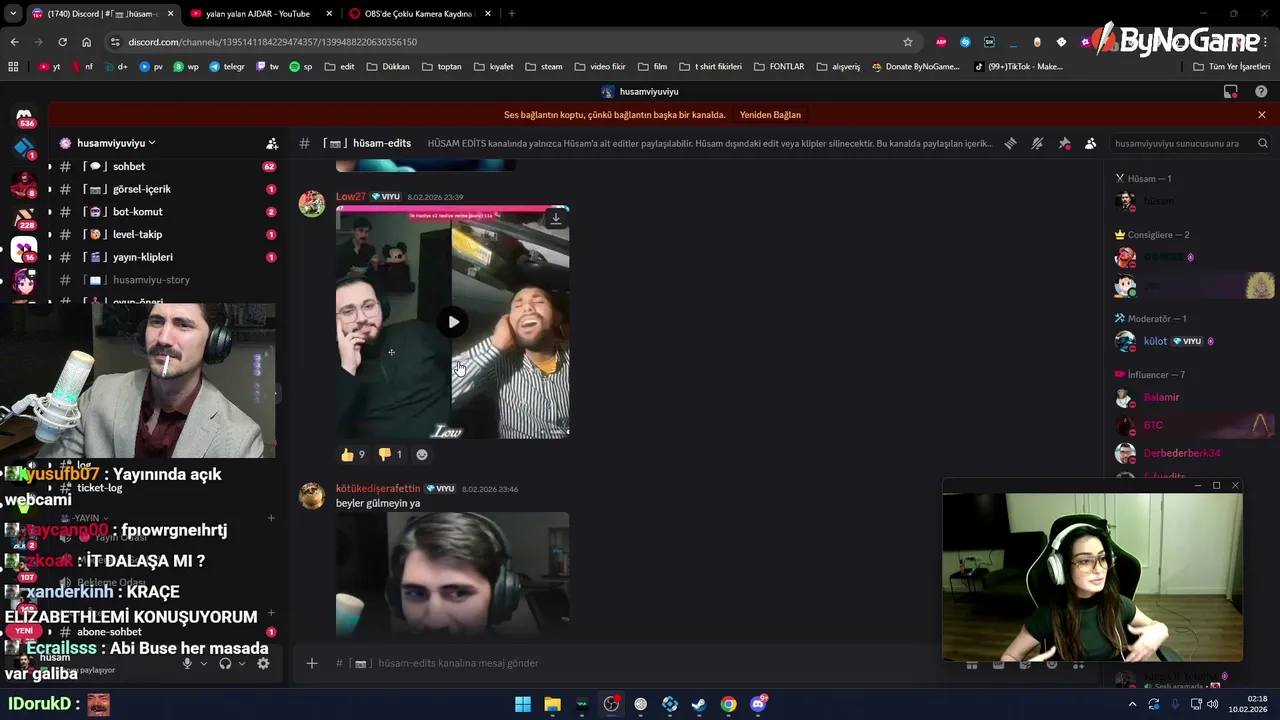The width and height of the screenshot is (1280, 720).
Task: Show hidden system tray icons
Action: pos(1132,704)
